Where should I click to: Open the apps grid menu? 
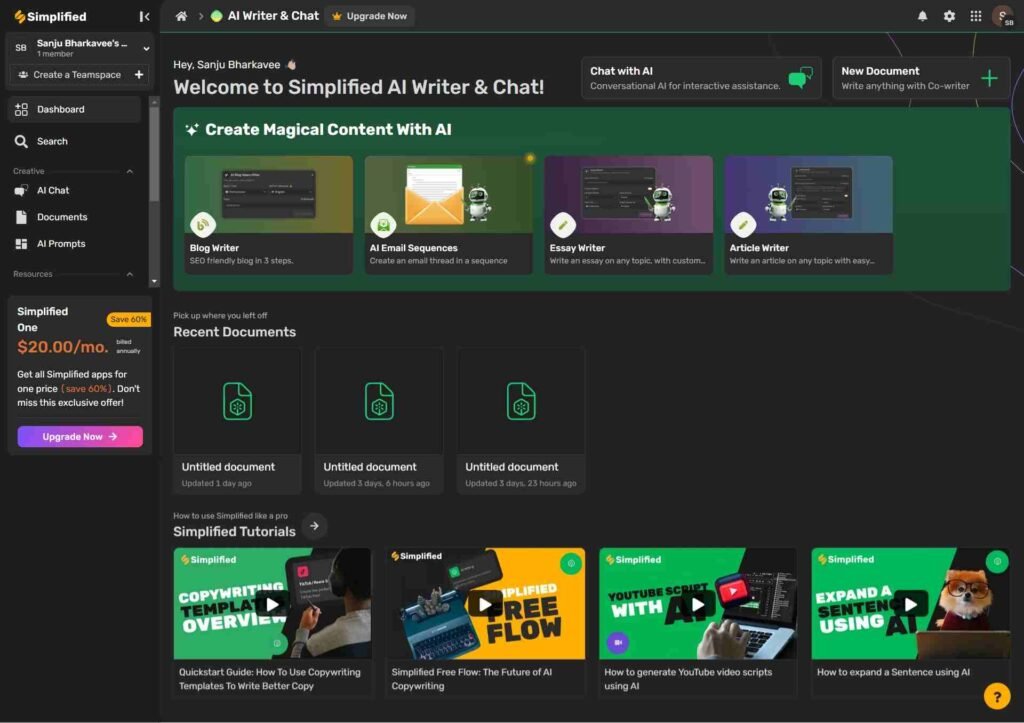pyautogui.click(x=976, y=16)
